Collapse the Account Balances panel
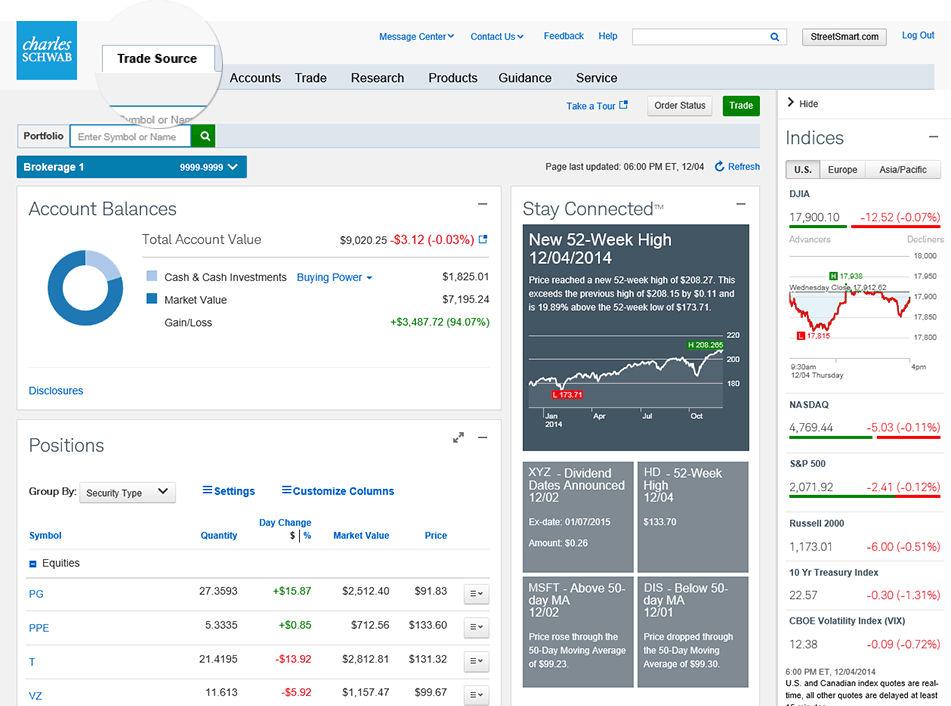 point(482,203)
